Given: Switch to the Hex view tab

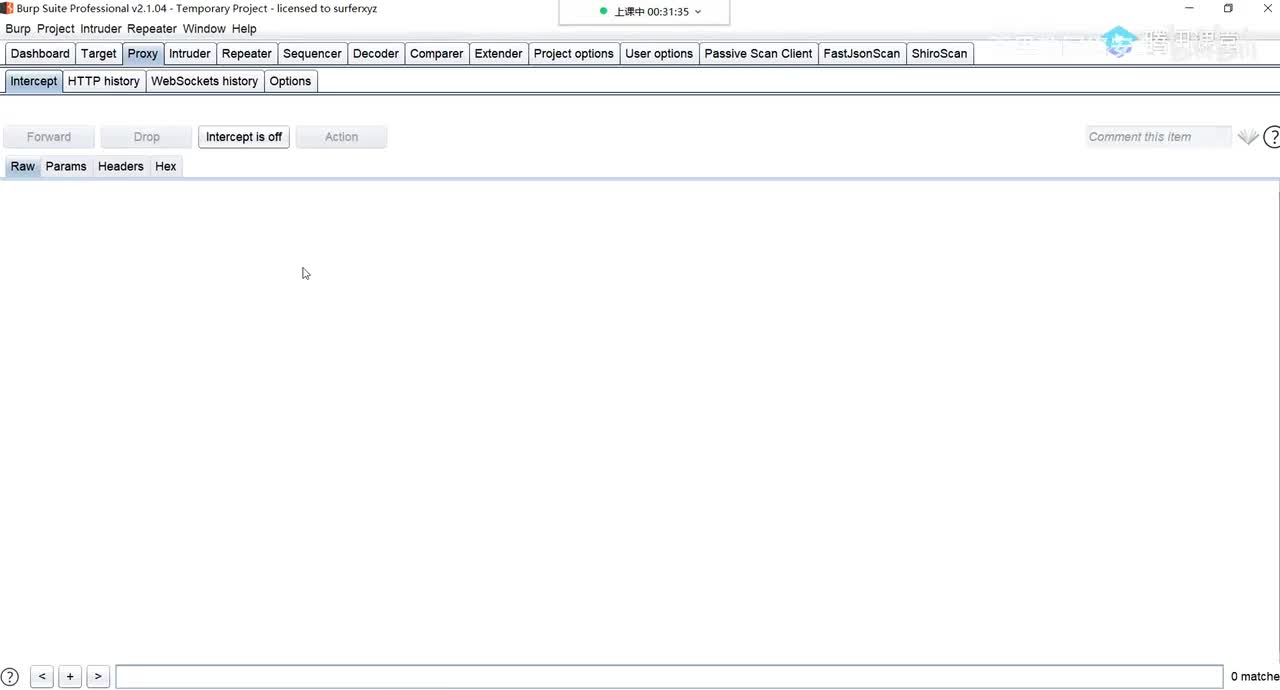Looking at the screenshot, I should (x=166, y=166).
